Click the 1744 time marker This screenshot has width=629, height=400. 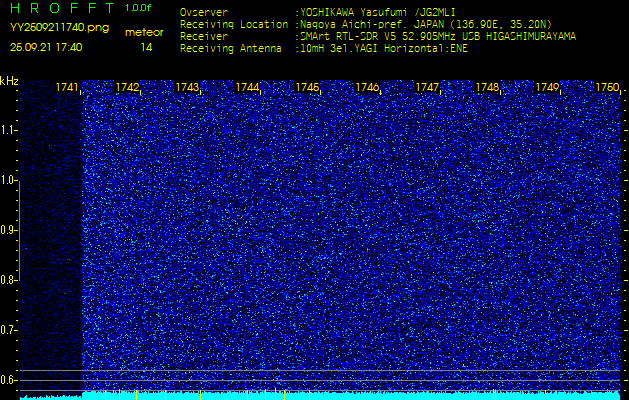pyautogui.click(x=247, y=87)
